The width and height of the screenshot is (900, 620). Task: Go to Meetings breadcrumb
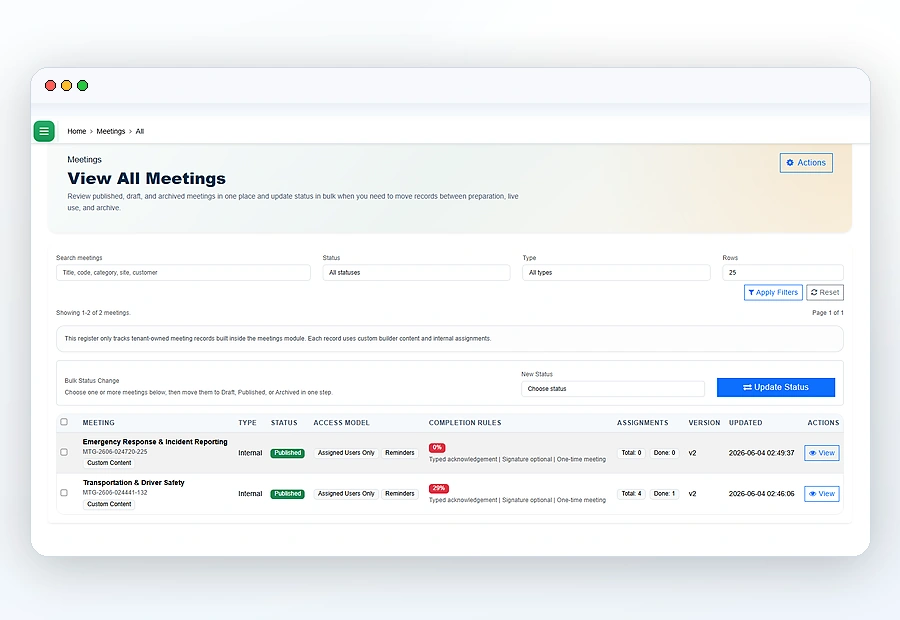(x=111, y=131)
